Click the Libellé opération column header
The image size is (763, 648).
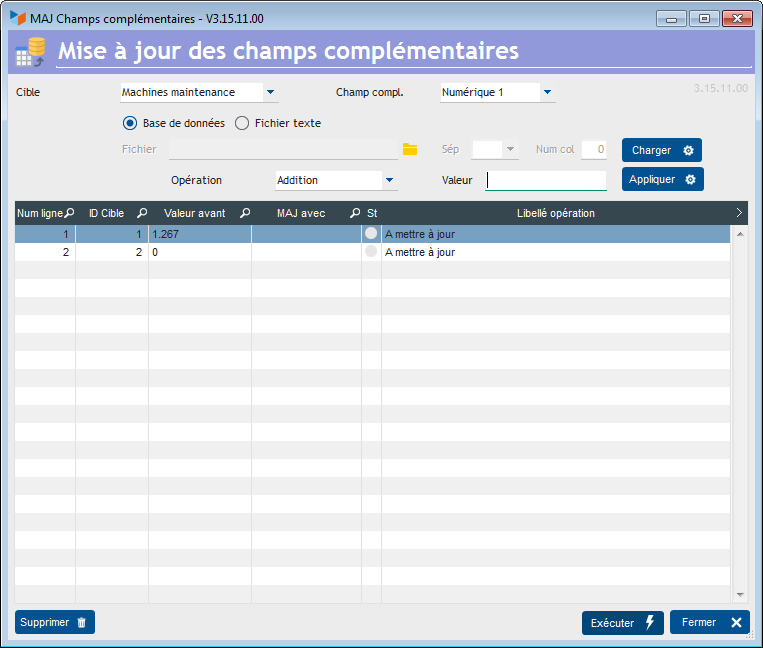click(x=556, y=213)
